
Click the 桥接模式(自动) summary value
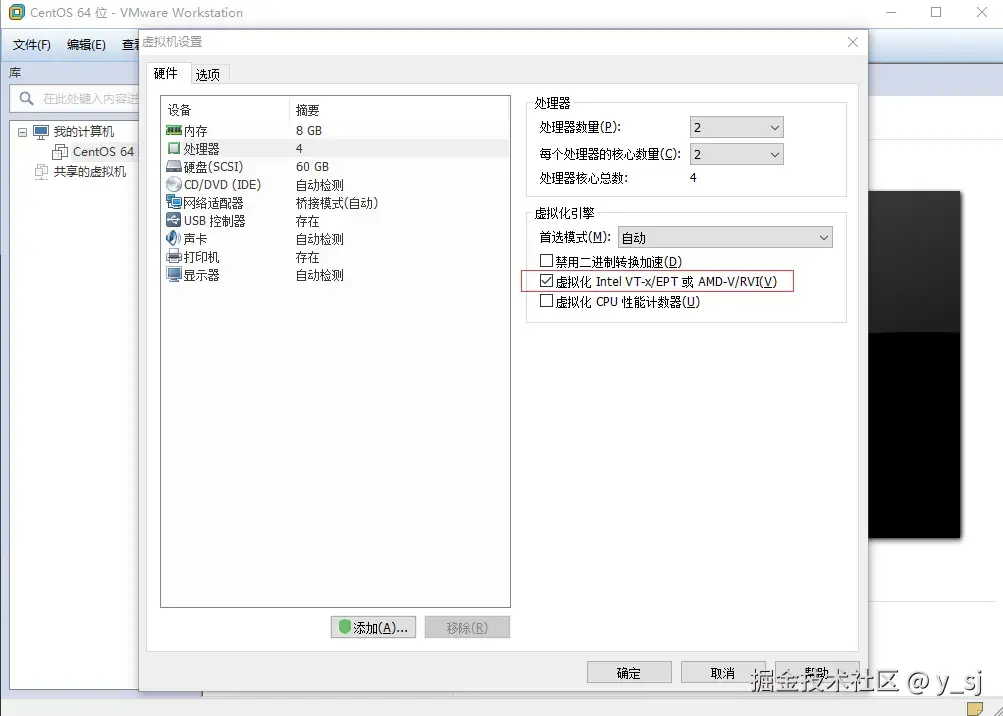point(337,203)
